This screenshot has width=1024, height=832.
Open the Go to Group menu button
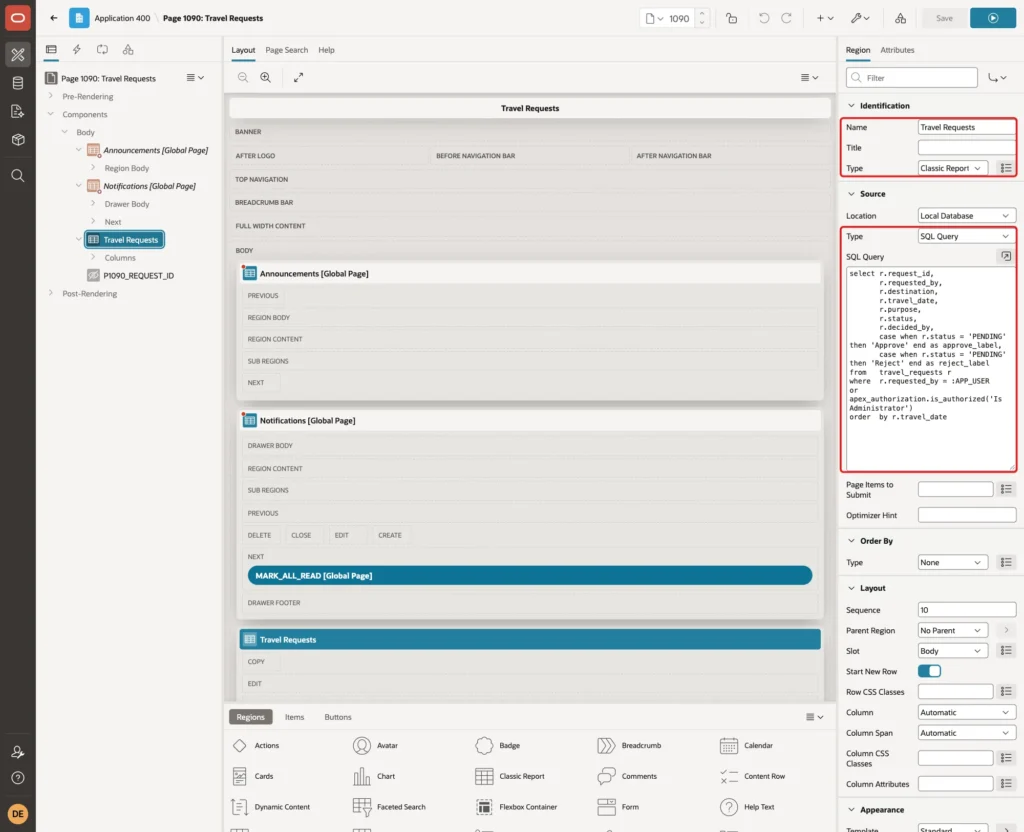[x=997, y=78]
